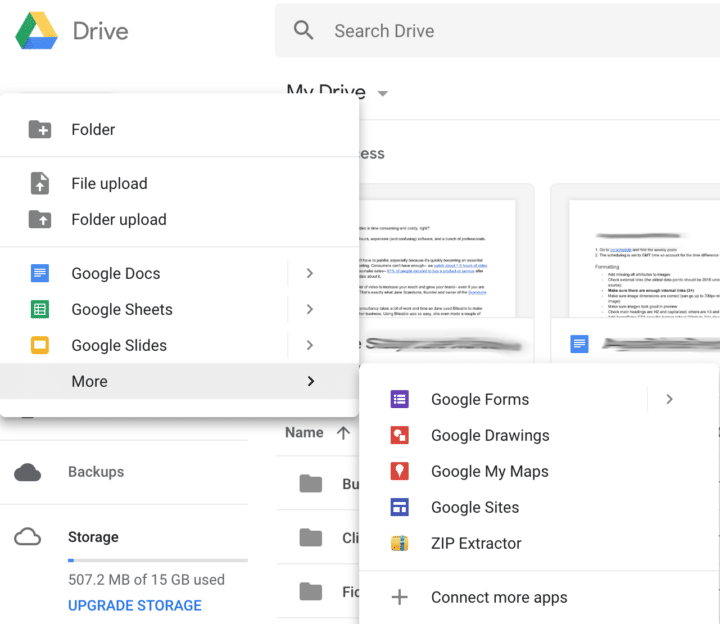Expand the Google Slides submenu arrow
Image resolution: width=720 pixels, height=624 pixels.
pyautogui.click(x=310, y=345)
